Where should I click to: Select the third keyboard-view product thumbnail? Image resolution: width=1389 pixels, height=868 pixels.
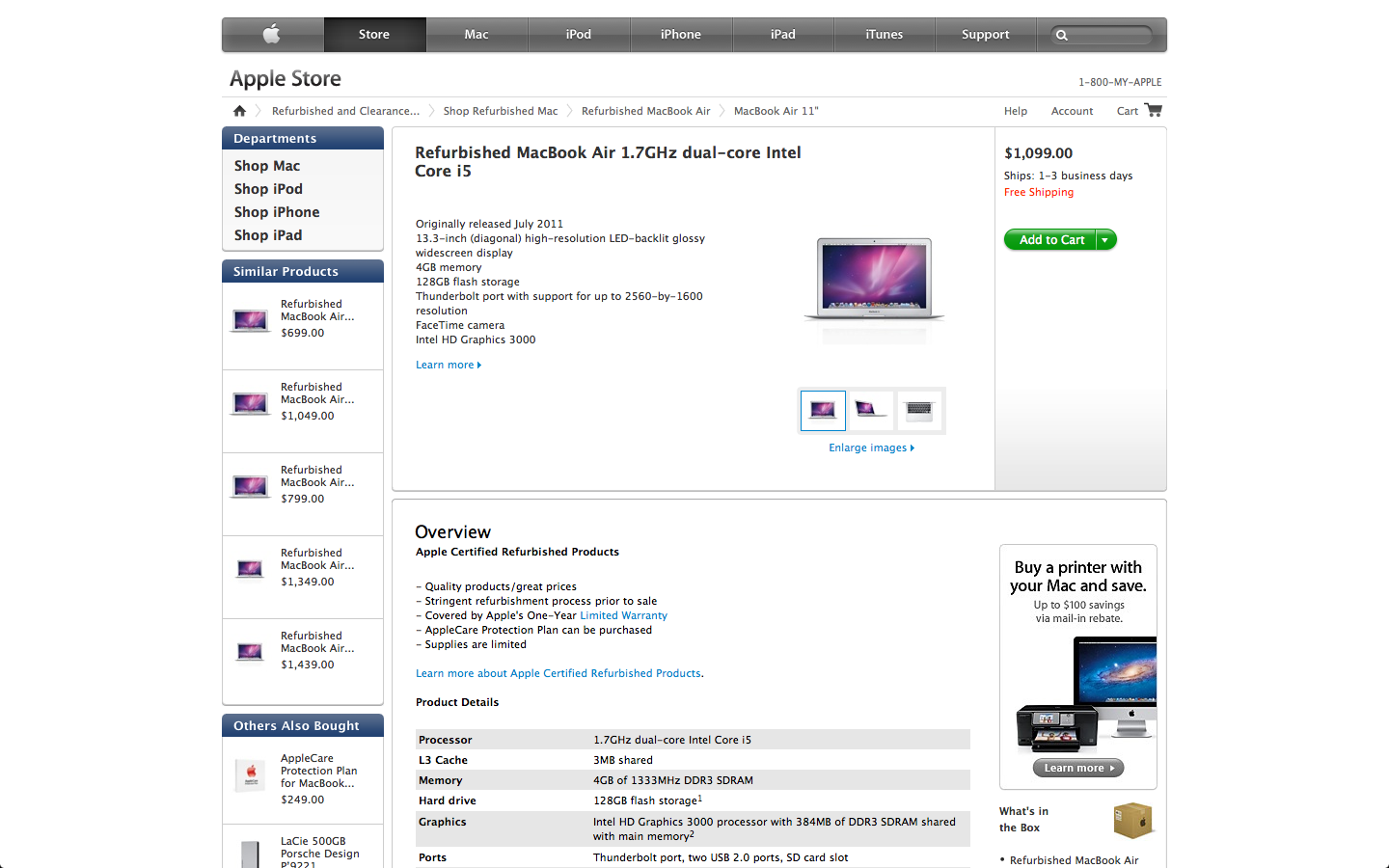919,411
